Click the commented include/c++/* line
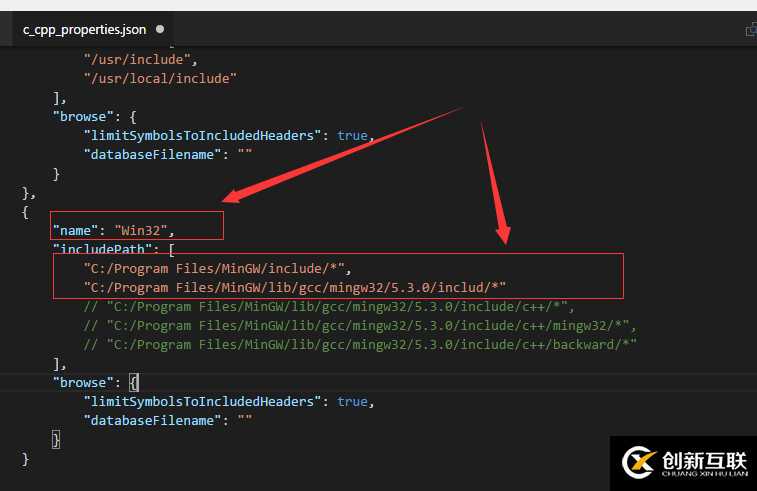This screenshot has height=491, width=757. tap(329, 307)
